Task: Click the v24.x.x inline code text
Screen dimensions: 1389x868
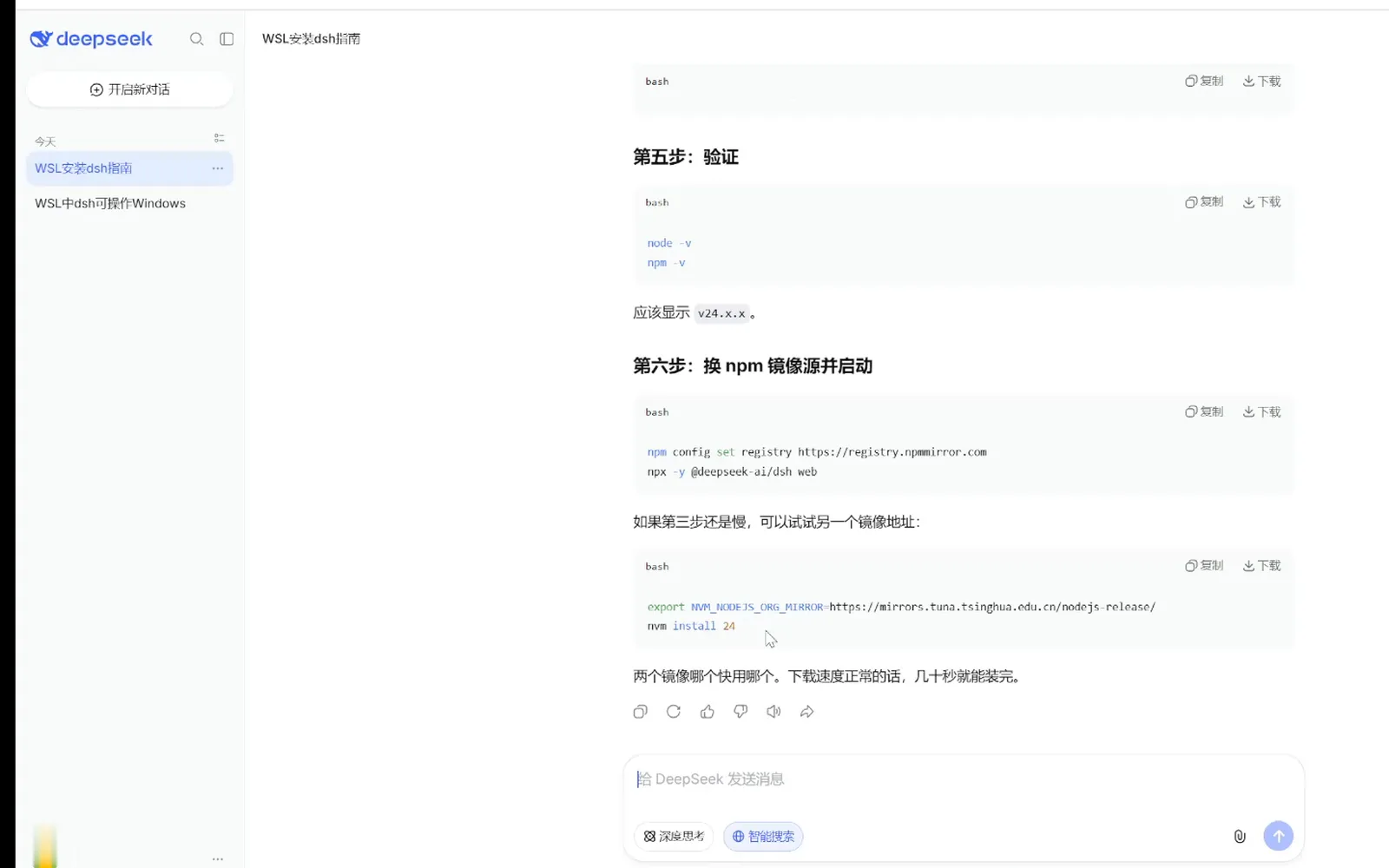Action: click(x=721, y=313)
